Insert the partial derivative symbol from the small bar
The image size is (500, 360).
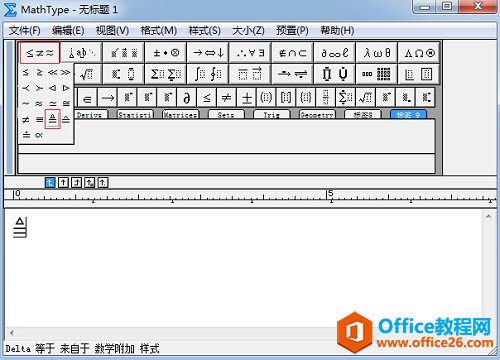[187, 98]
